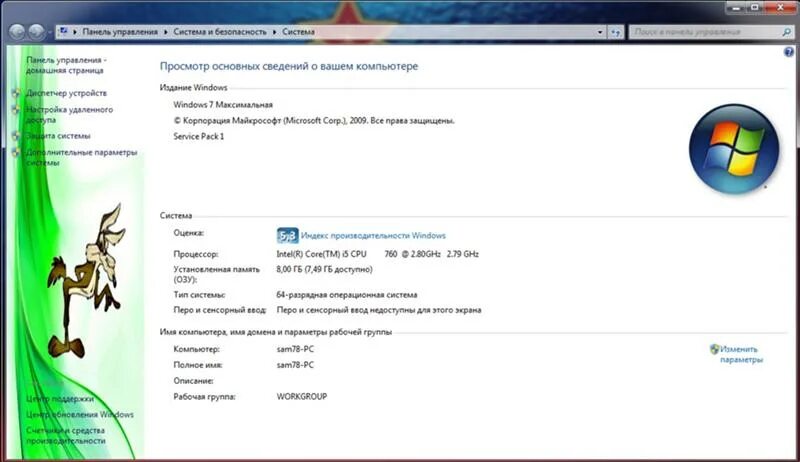800x462 pixels.
Task: Go back with the Back arrow button
Action: (17, 32)
